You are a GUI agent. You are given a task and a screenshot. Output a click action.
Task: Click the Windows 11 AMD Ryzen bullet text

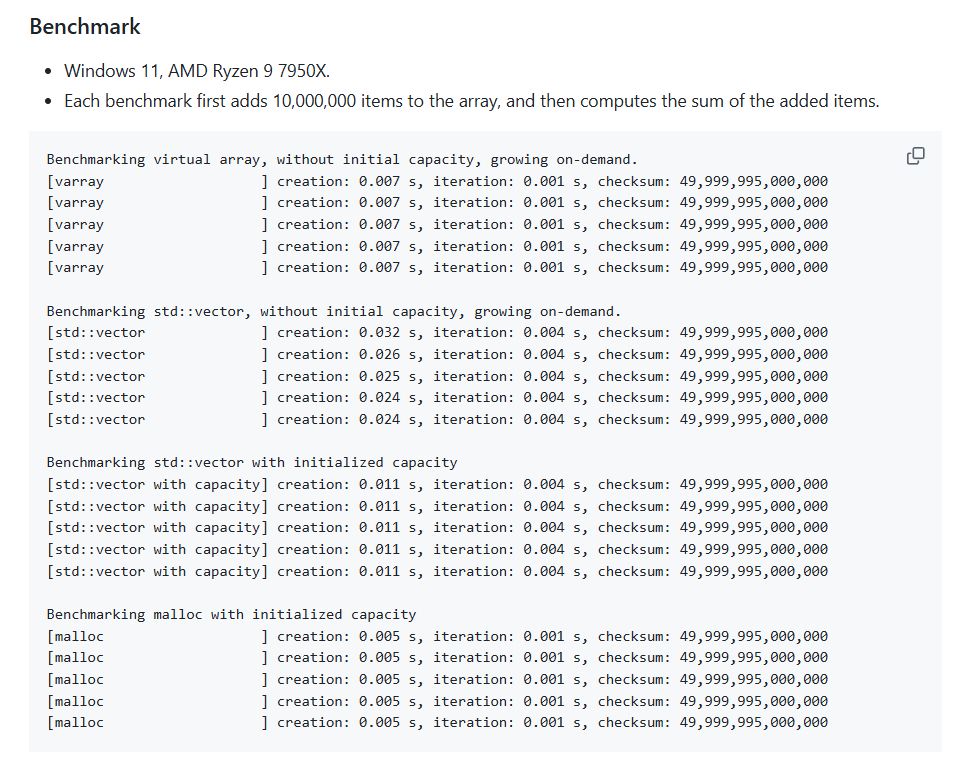[197, 71]
